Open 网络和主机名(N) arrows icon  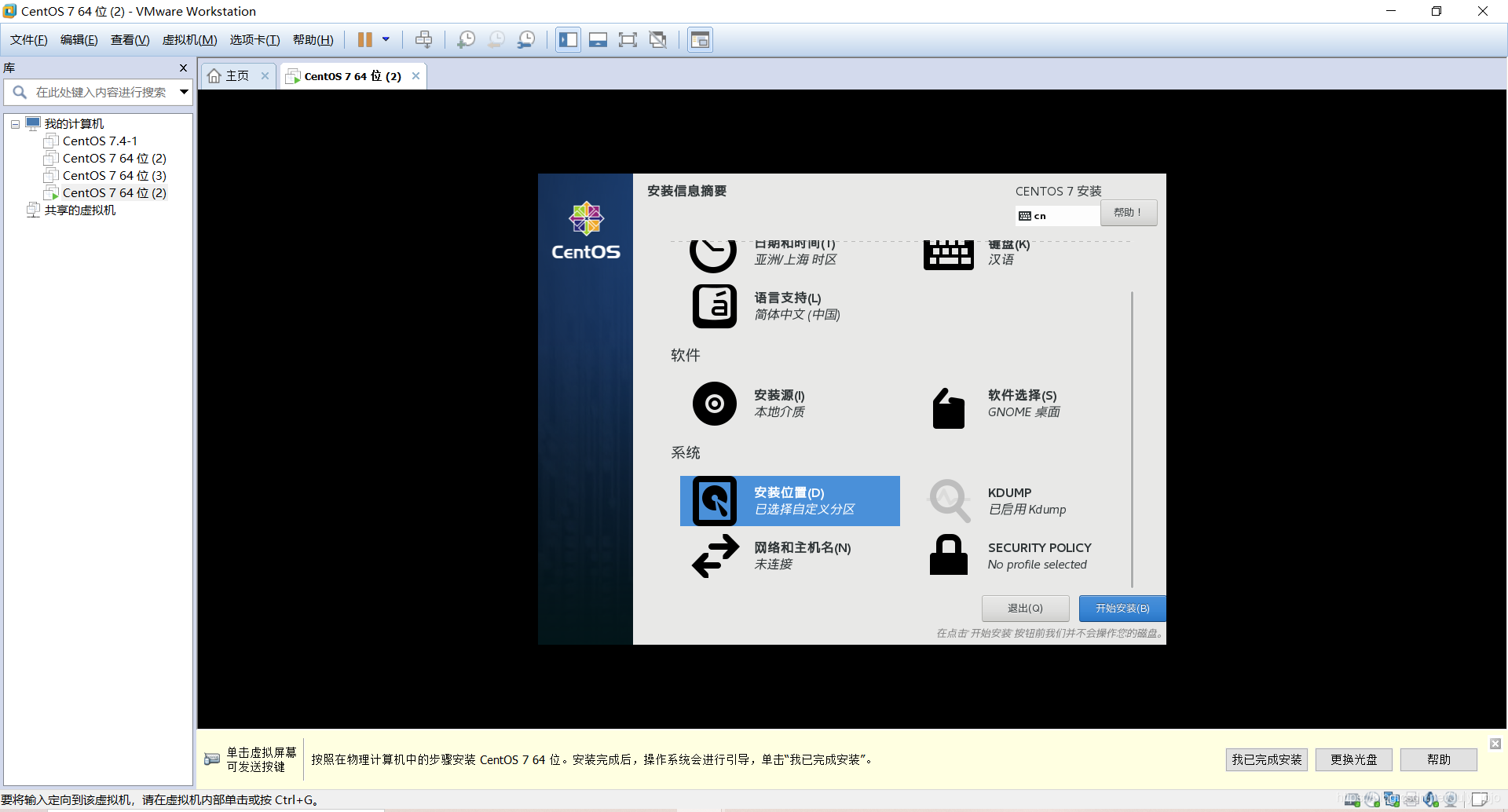[715, 556]
